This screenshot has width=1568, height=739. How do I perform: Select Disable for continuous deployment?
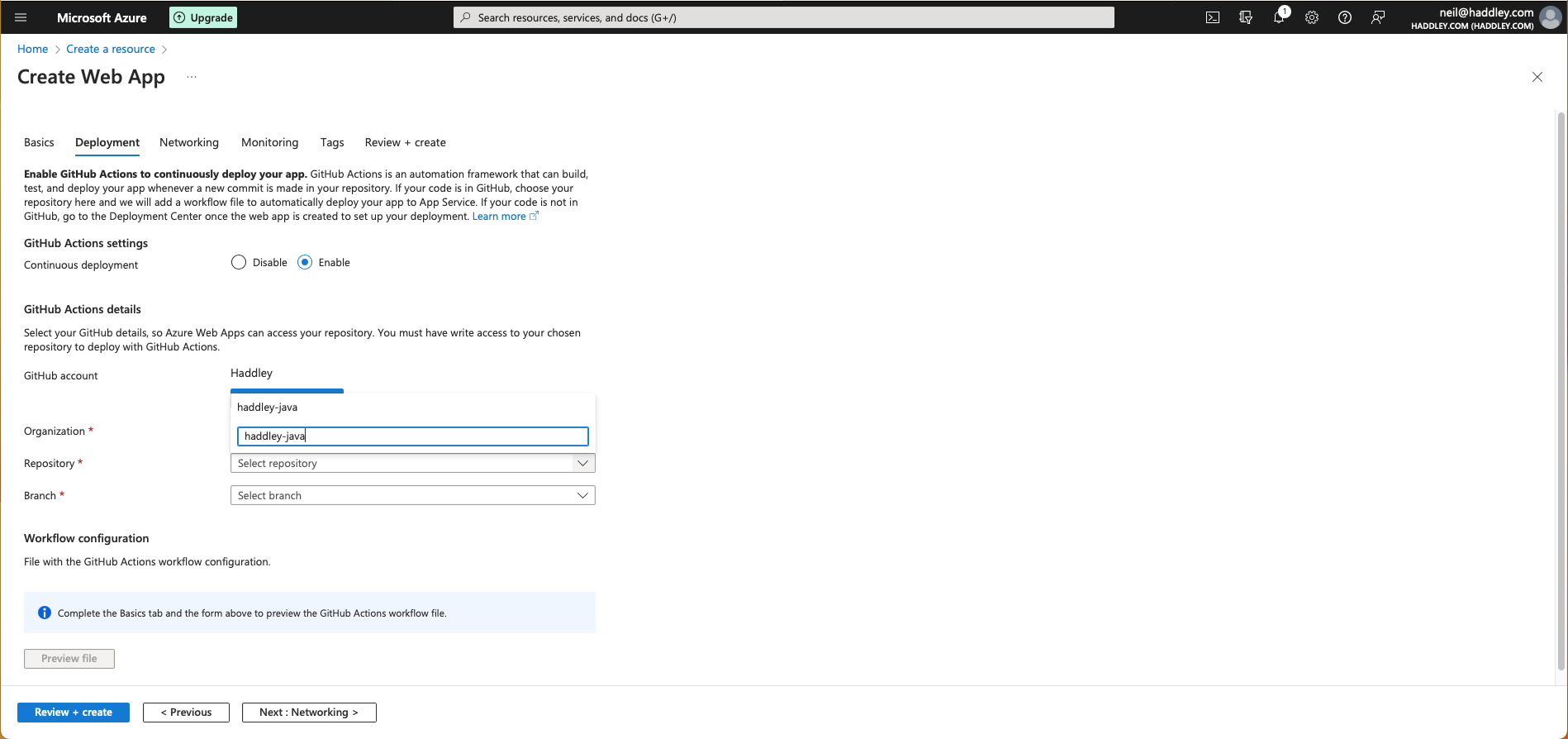click(x=239, y=262)
